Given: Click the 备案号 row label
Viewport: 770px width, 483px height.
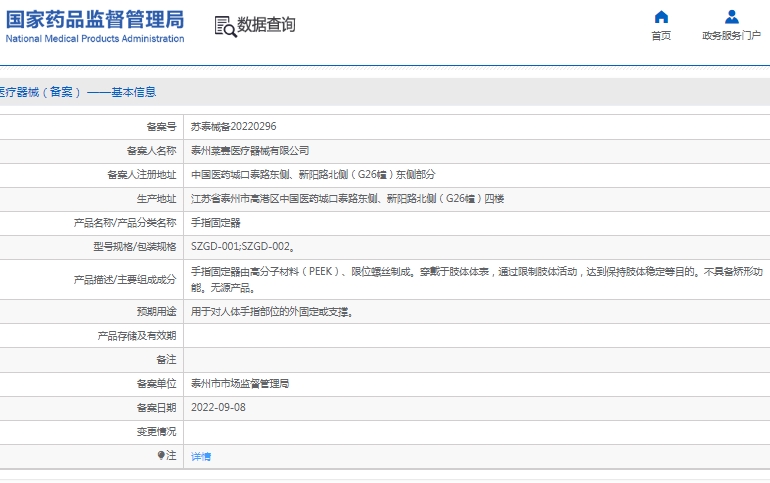Looking at the screenshot, I should 162,127.
